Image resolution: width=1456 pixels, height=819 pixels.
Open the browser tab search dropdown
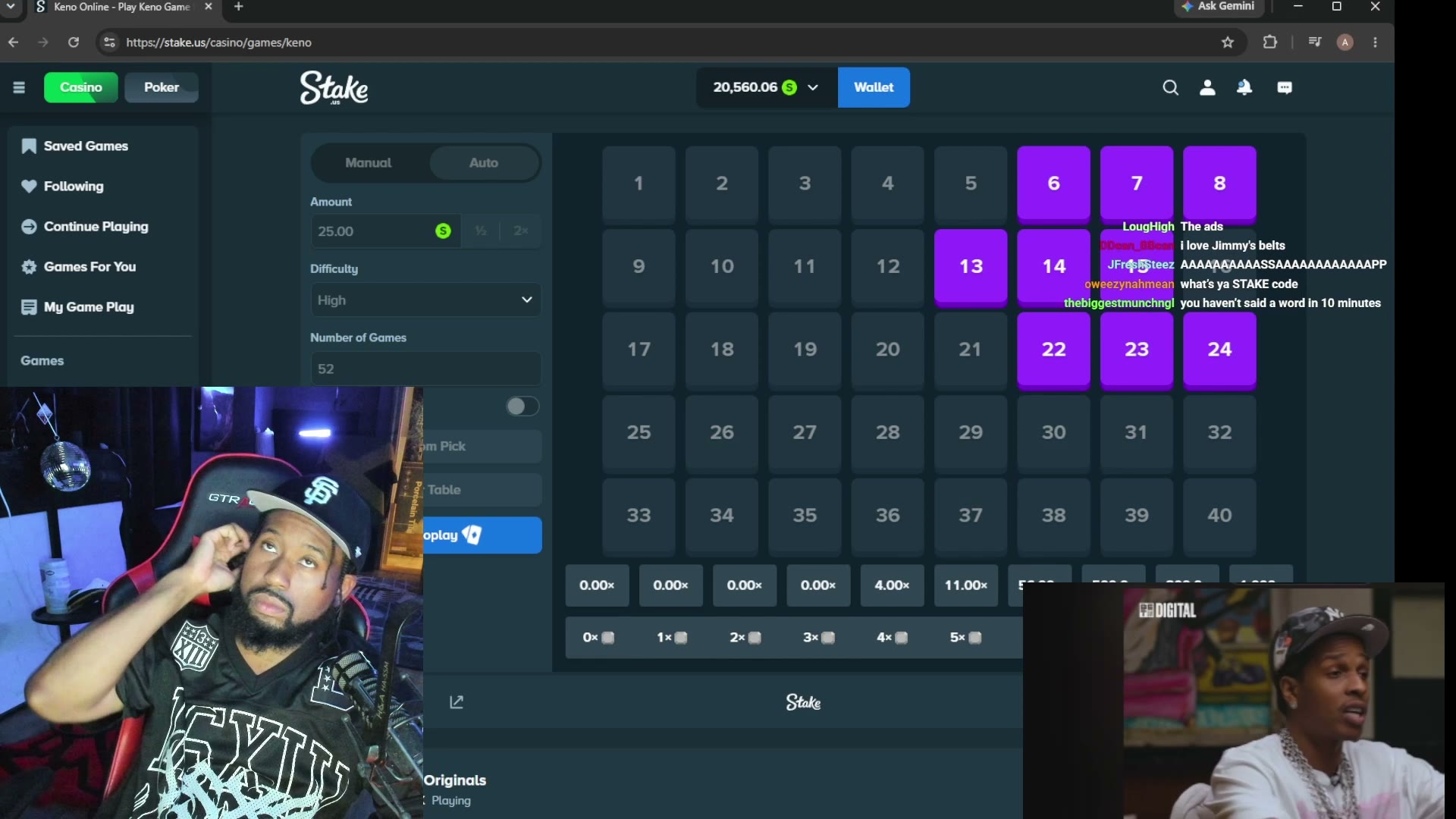tap(11, 7)
